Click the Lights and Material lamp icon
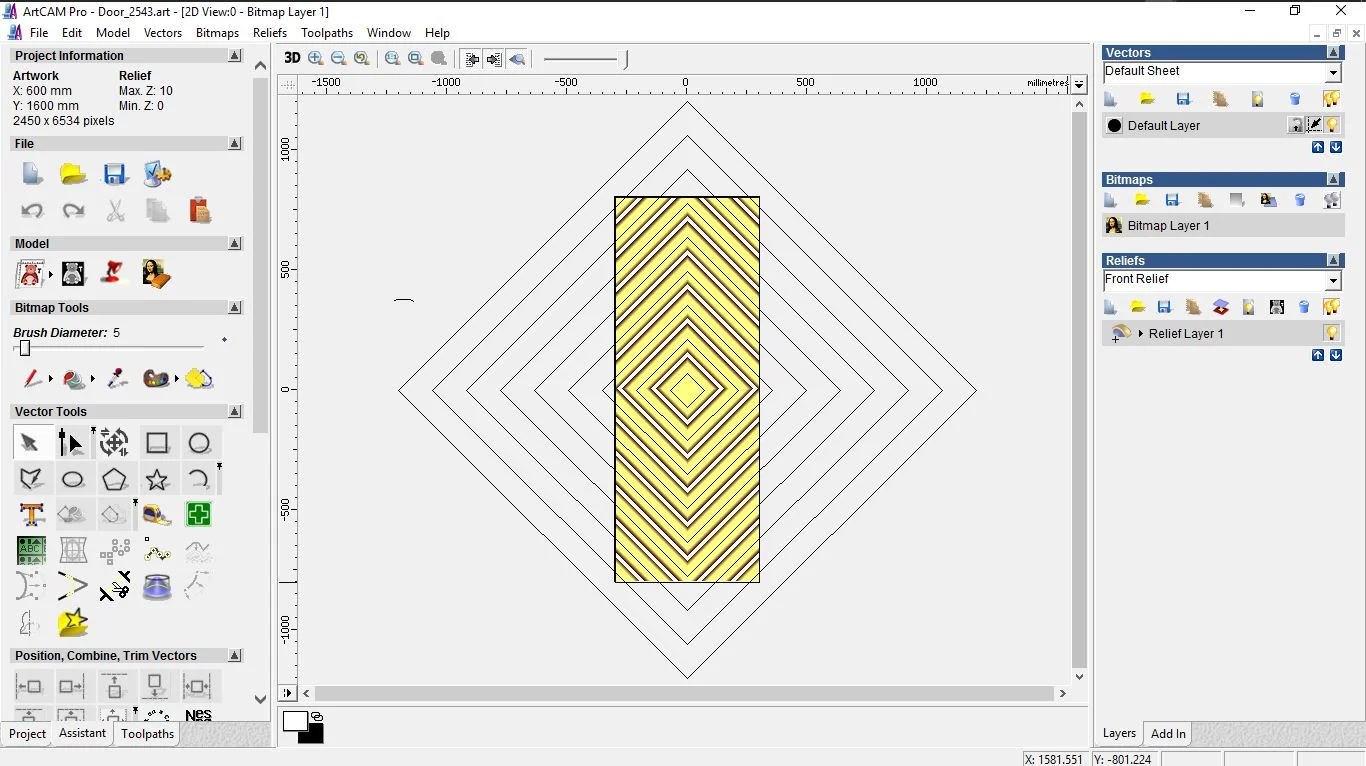The height and width of the screenshot is (766, 1366). pos(115,273)
